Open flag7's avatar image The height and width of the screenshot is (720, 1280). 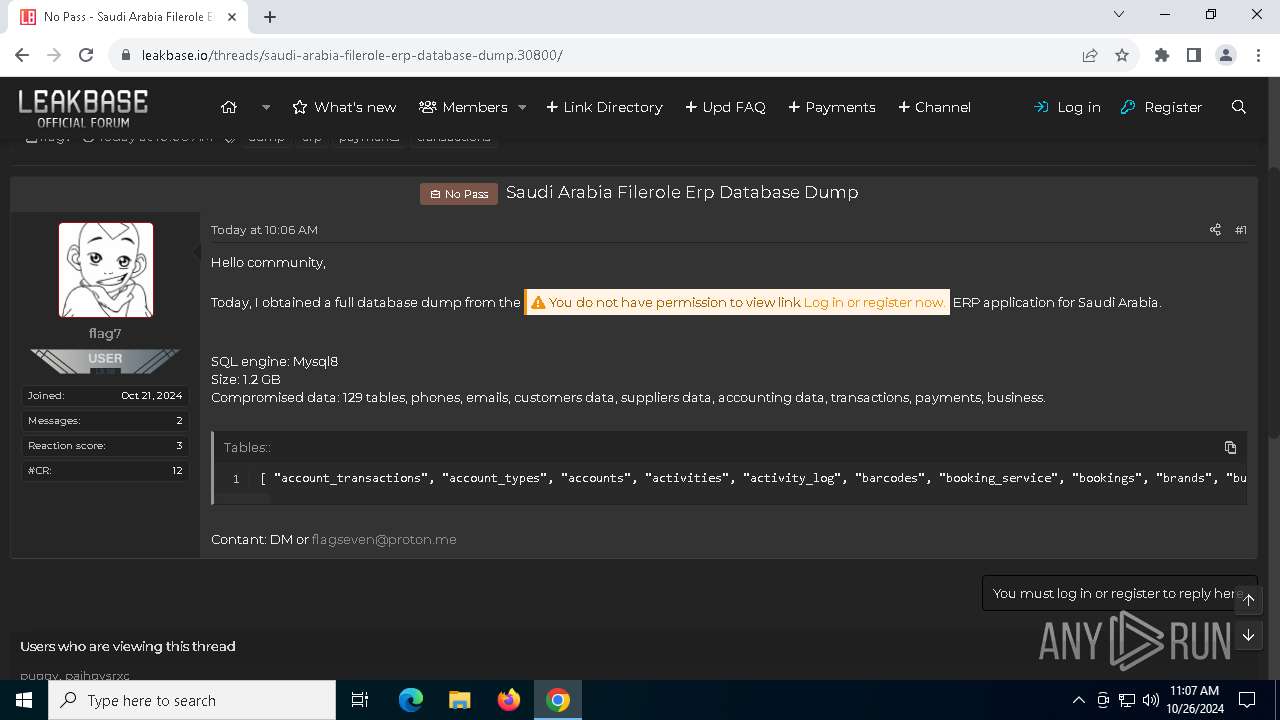pyautogui.click(x=106, y=270)
